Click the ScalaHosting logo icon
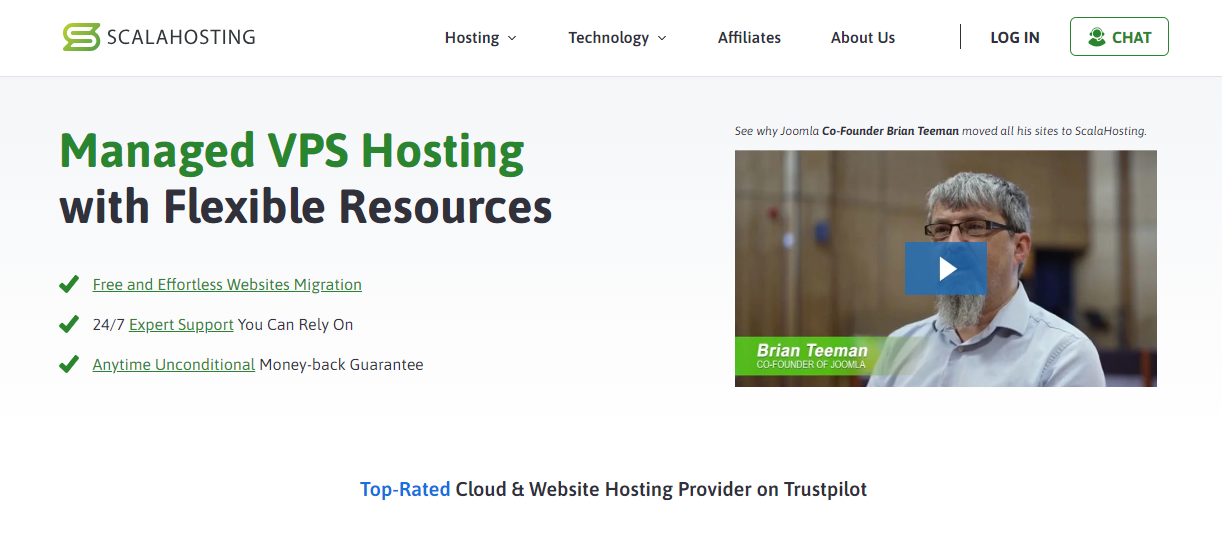Screen dimensions: 1222x535 point(81,37)
